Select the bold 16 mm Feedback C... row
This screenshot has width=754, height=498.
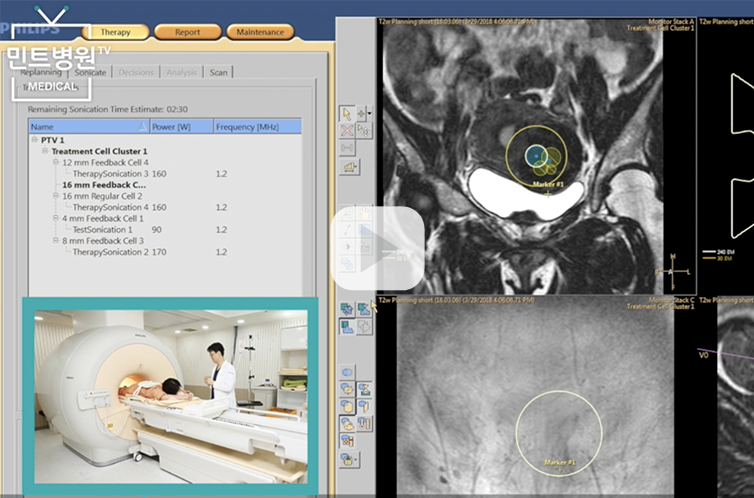click(x=104, y=185)
